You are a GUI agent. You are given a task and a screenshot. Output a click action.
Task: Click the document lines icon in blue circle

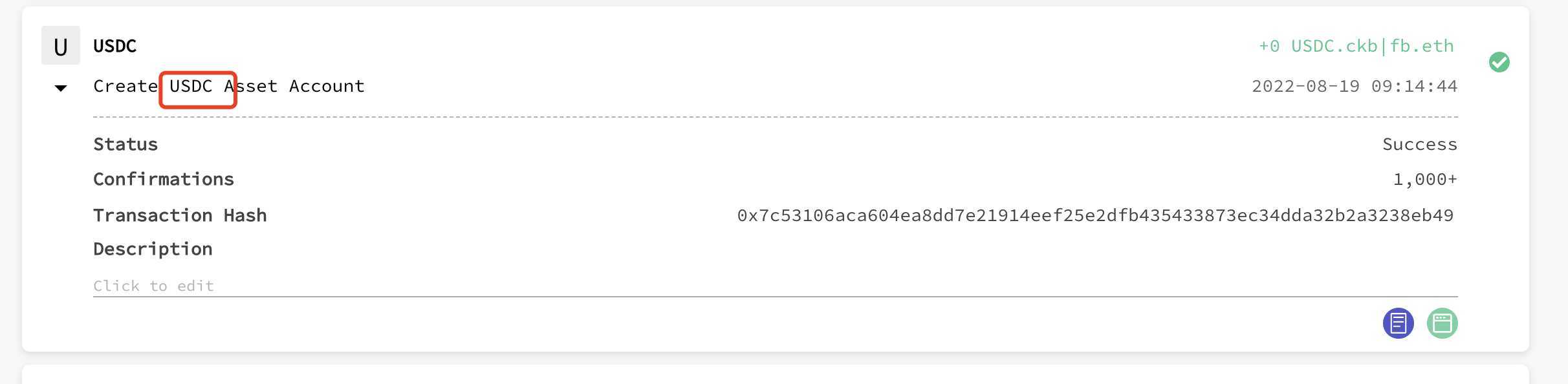pyautogui.click(x=1399, y=323)
